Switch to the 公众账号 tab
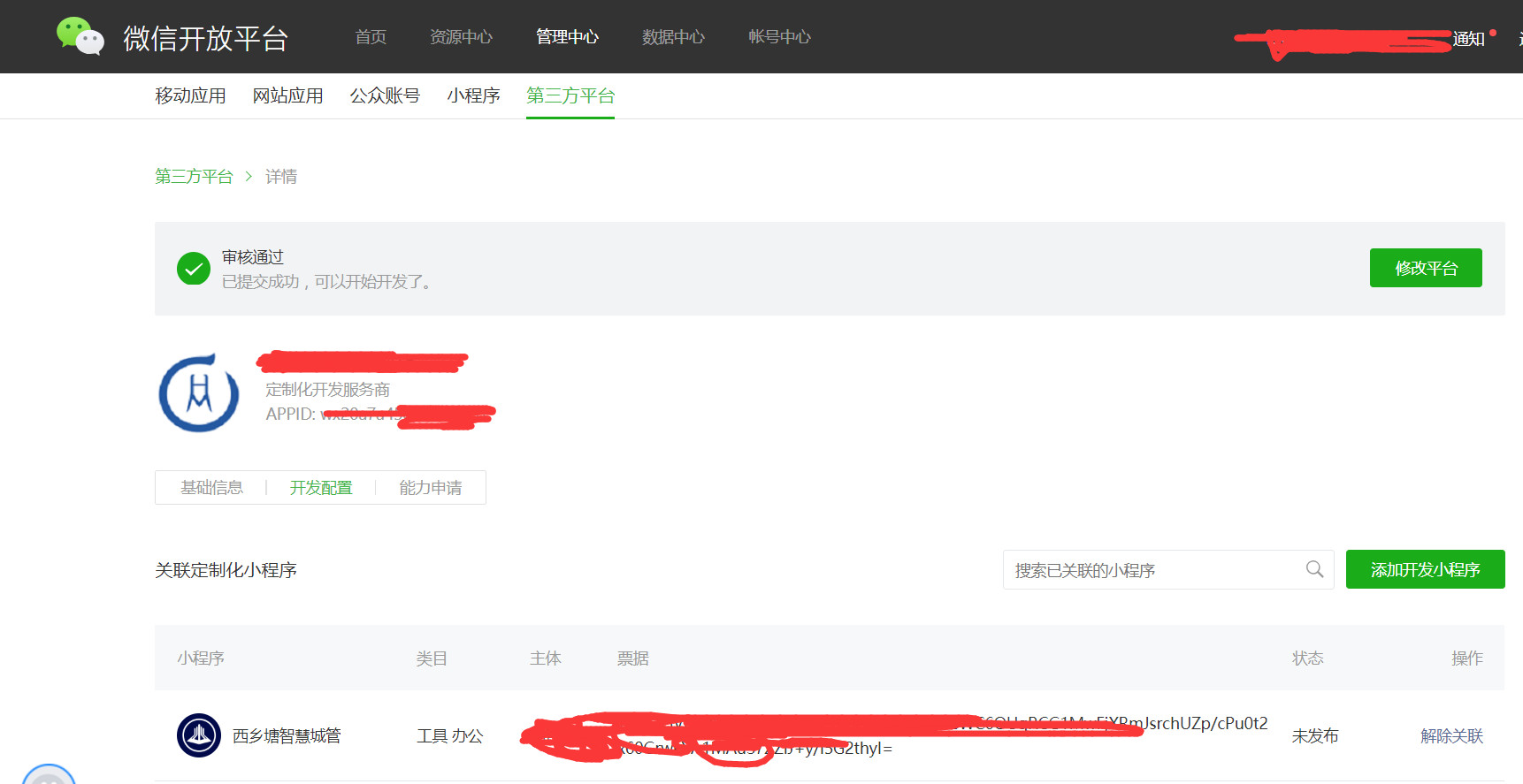Viewport: 1523px width, 784px height. [385, 95]
